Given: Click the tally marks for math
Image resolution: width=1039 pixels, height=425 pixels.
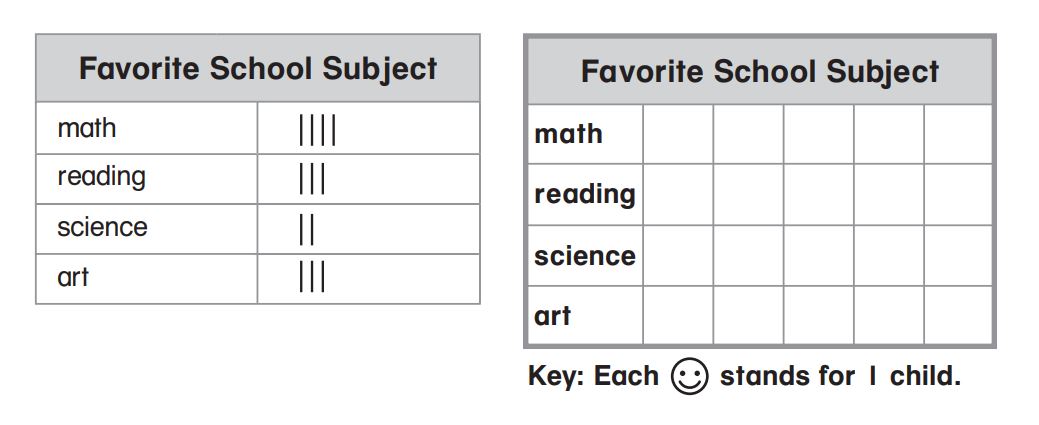Looking at the screenshot, I should coord(317,130).
